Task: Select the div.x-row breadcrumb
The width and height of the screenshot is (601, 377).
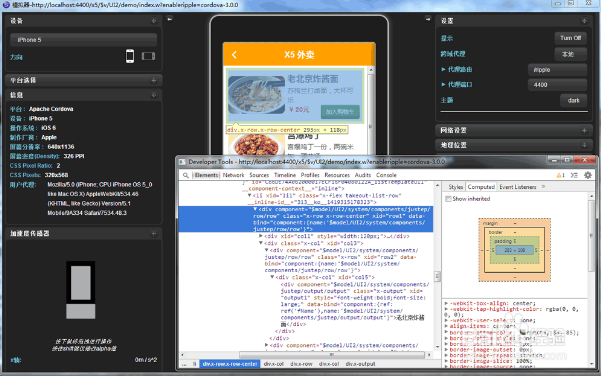Action: coord(301,364)
